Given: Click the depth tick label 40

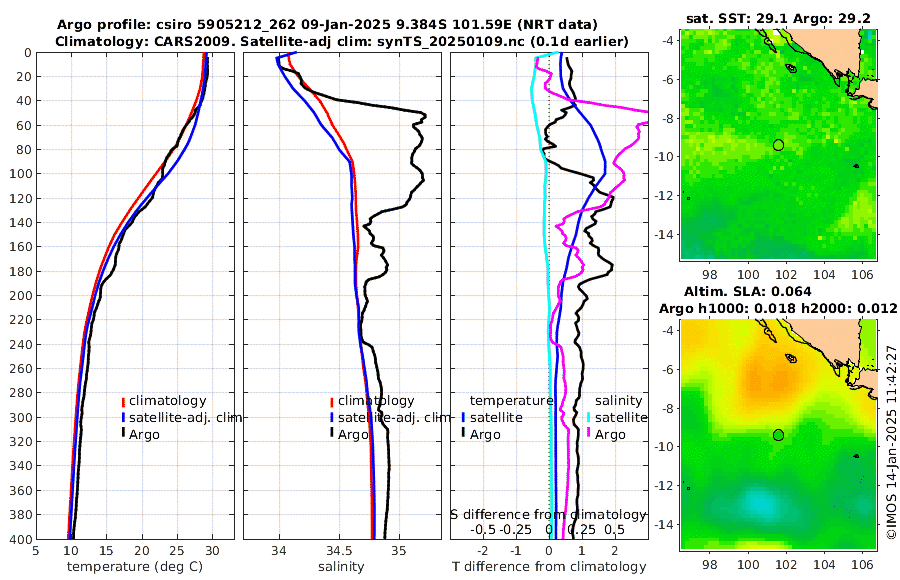Looking at the screenshot, I should (x=24, y=101).
